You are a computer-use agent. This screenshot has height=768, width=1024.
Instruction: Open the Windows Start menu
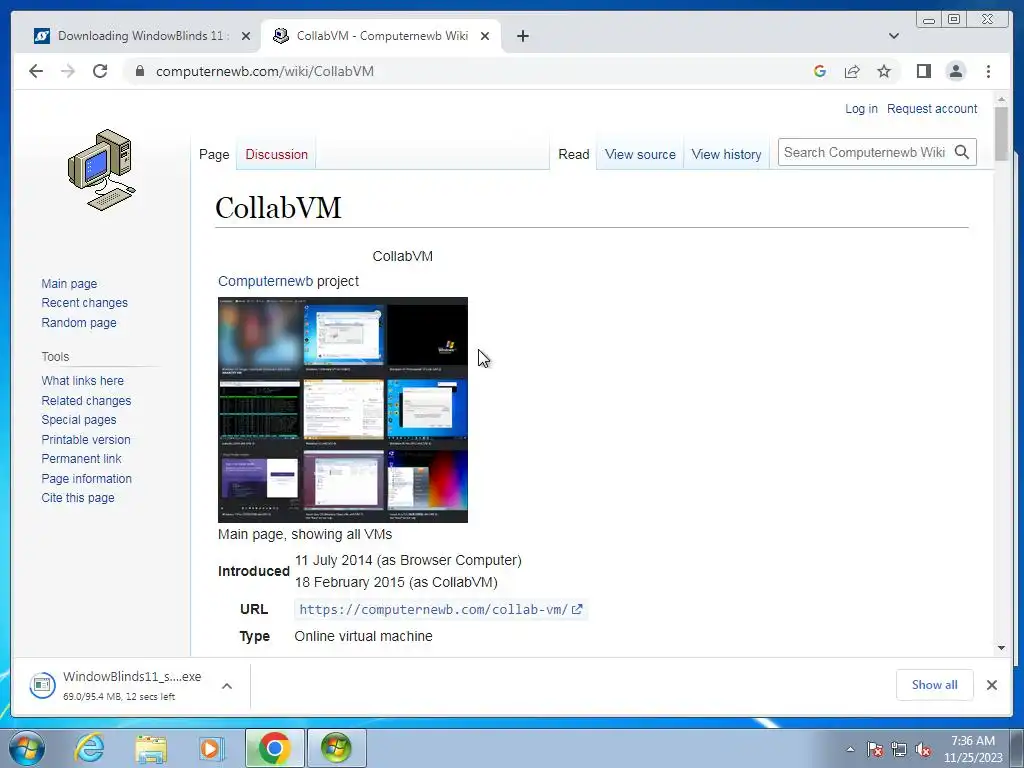pos(27,748)
